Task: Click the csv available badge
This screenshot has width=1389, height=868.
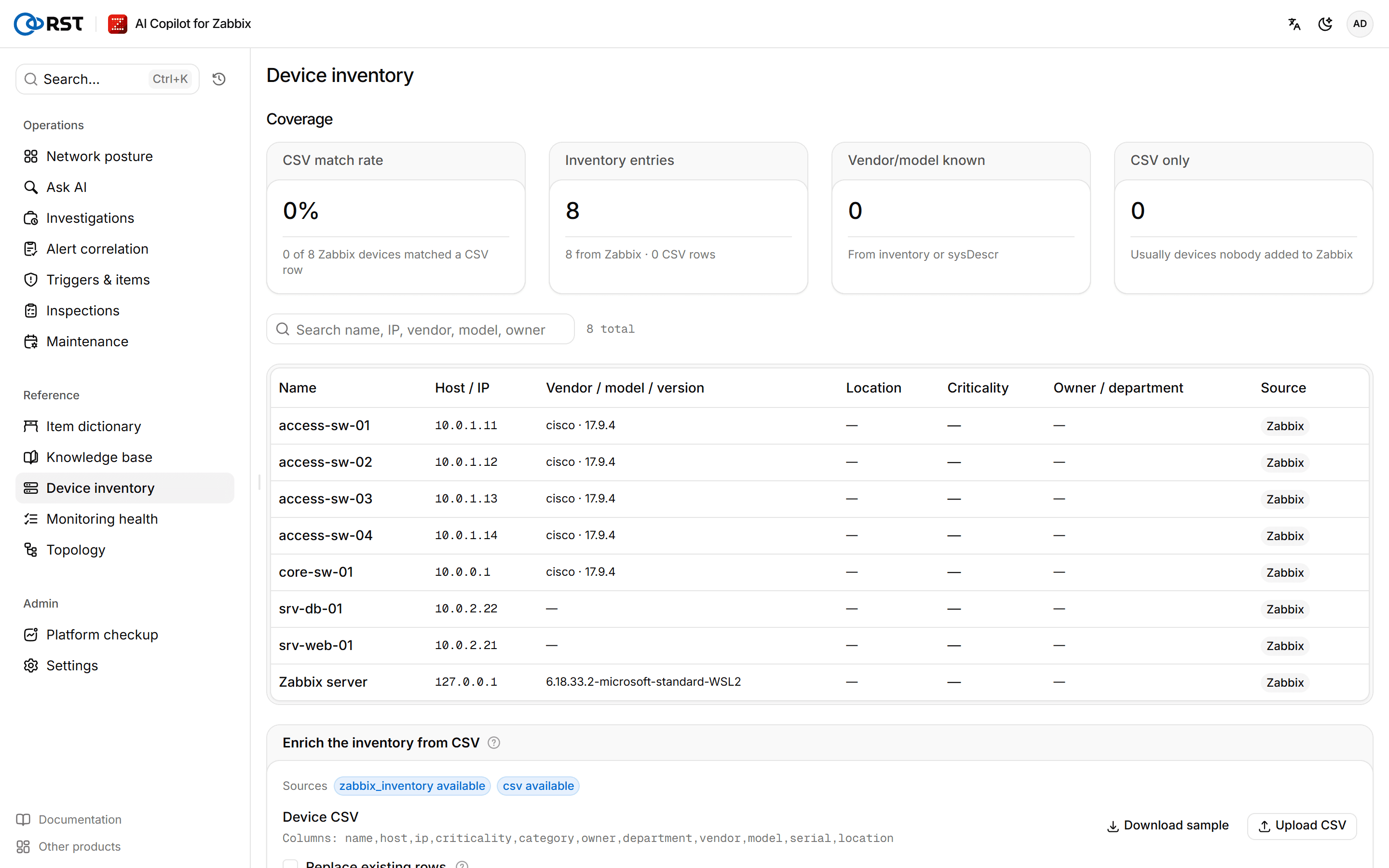Action: click(x=538, y=786)
